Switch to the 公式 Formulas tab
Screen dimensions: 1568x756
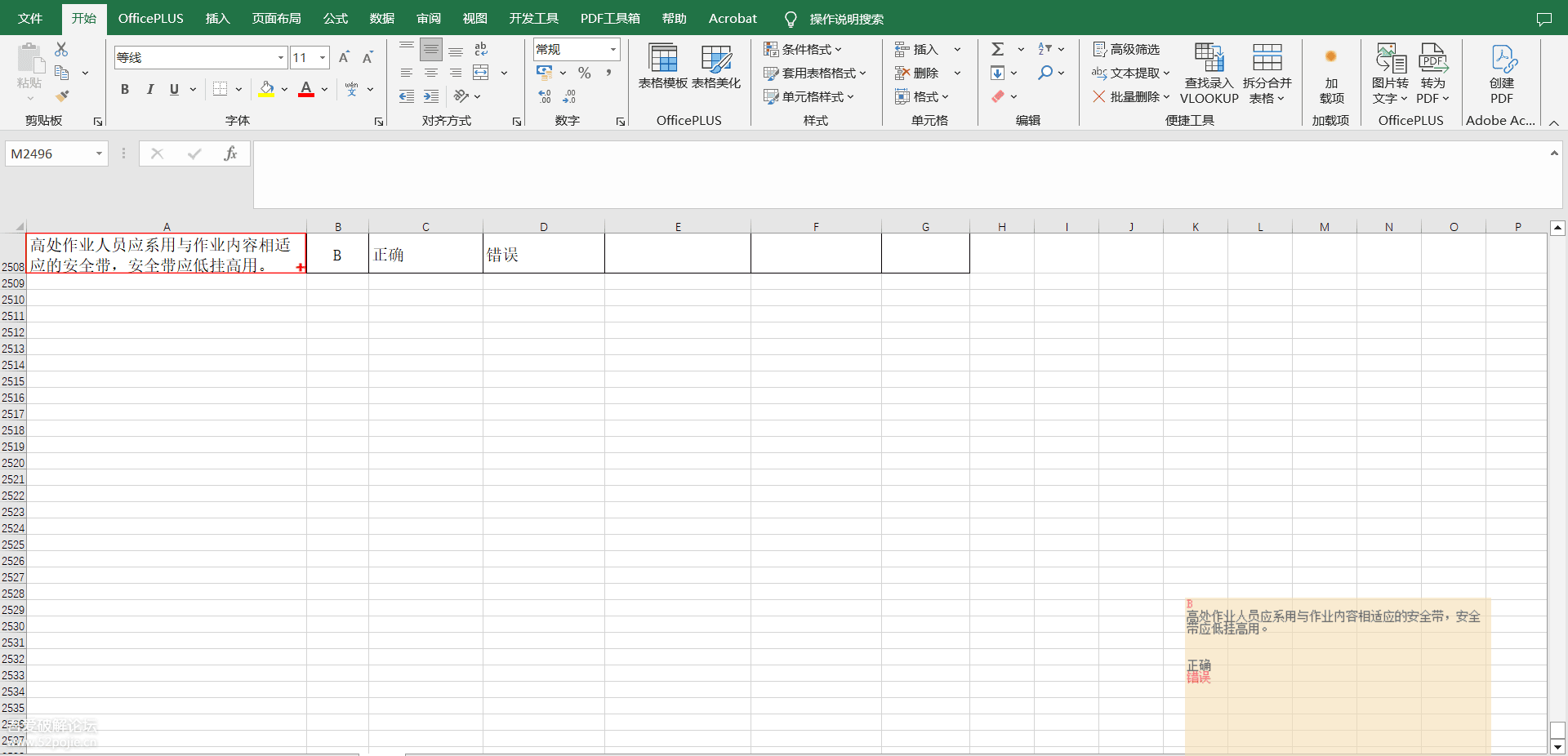point(336,19)
